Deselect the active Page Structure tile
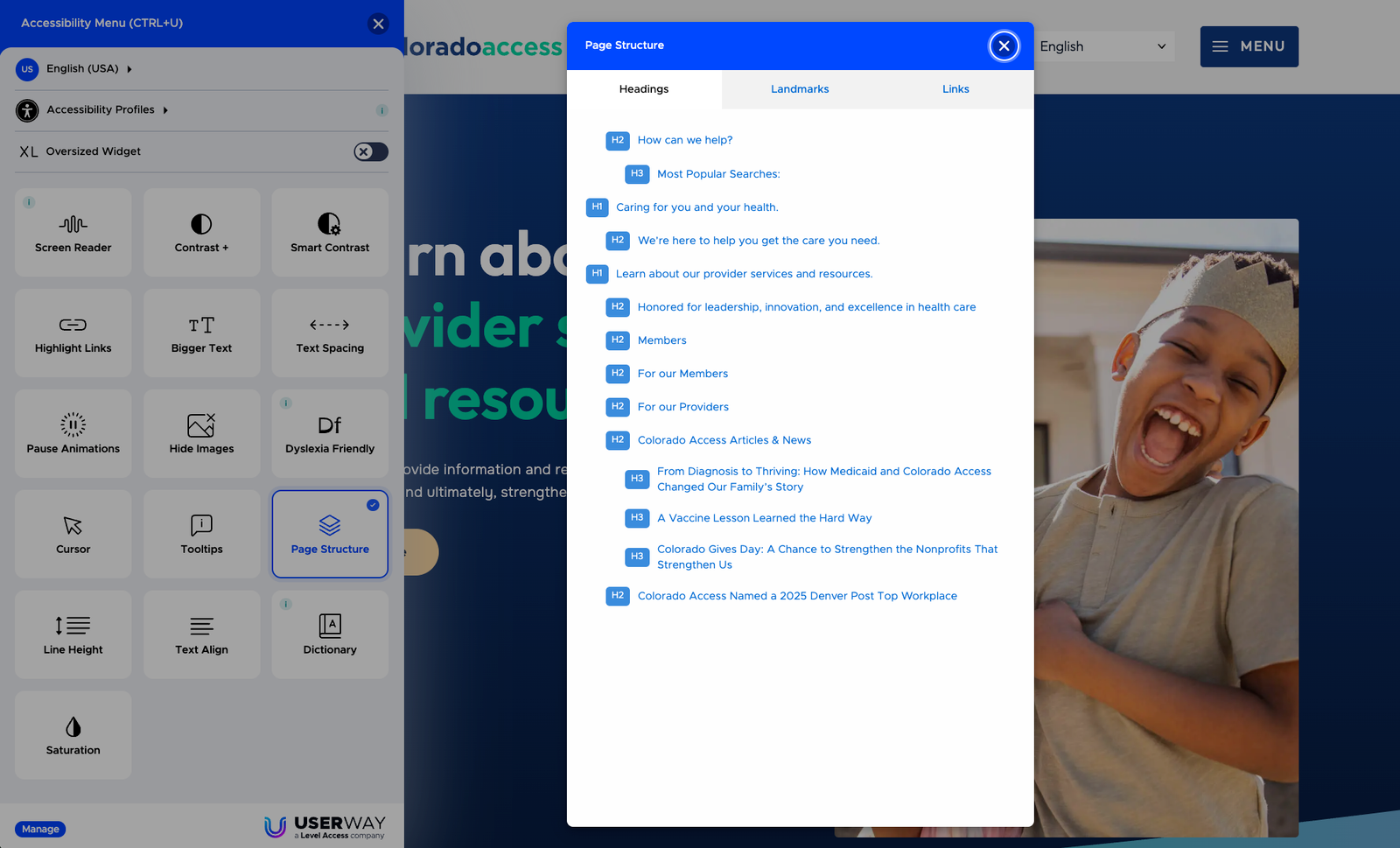1400x848 pixels. [330, 534]
